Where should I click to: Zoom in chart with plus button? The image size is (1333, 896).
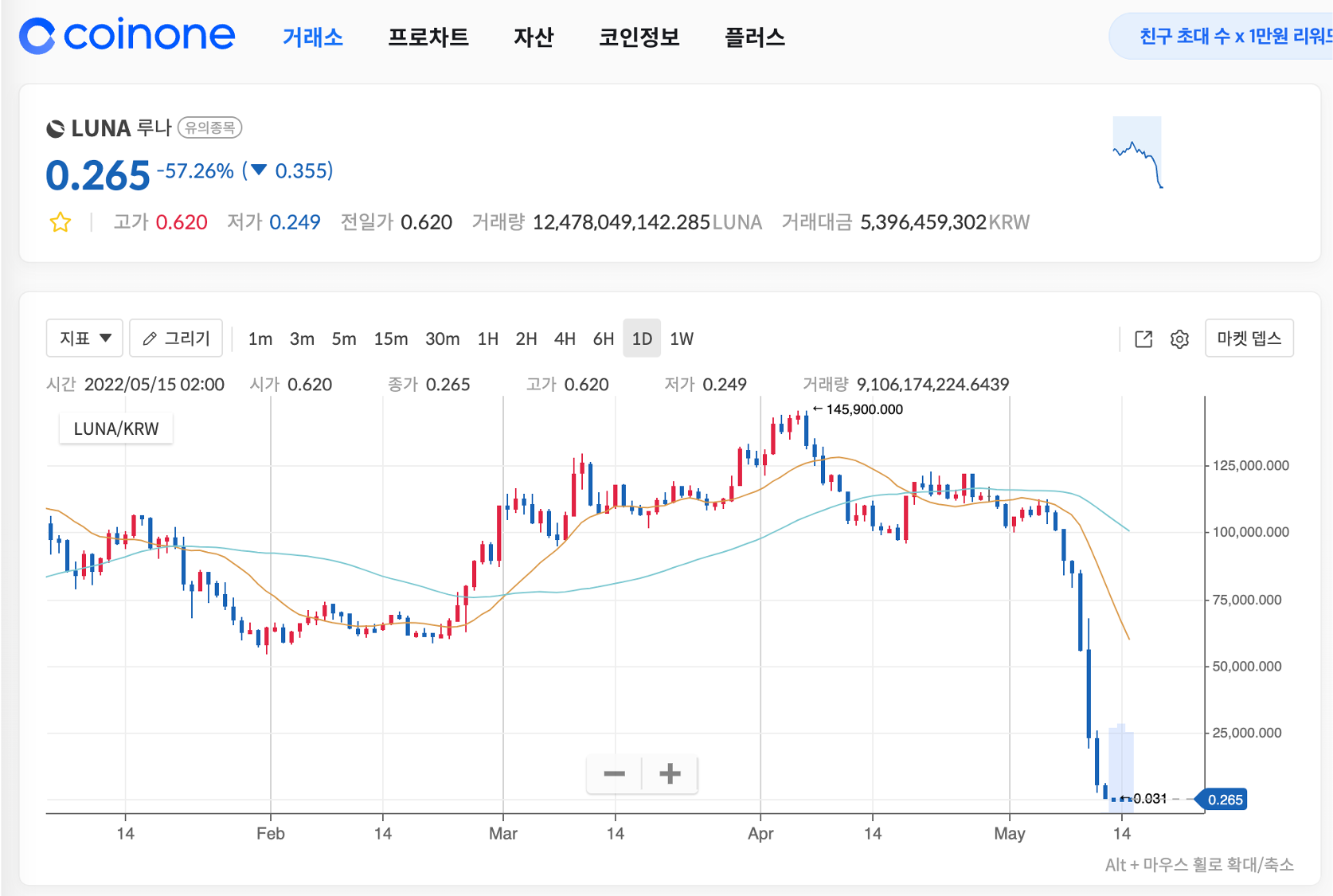point(670,773)
